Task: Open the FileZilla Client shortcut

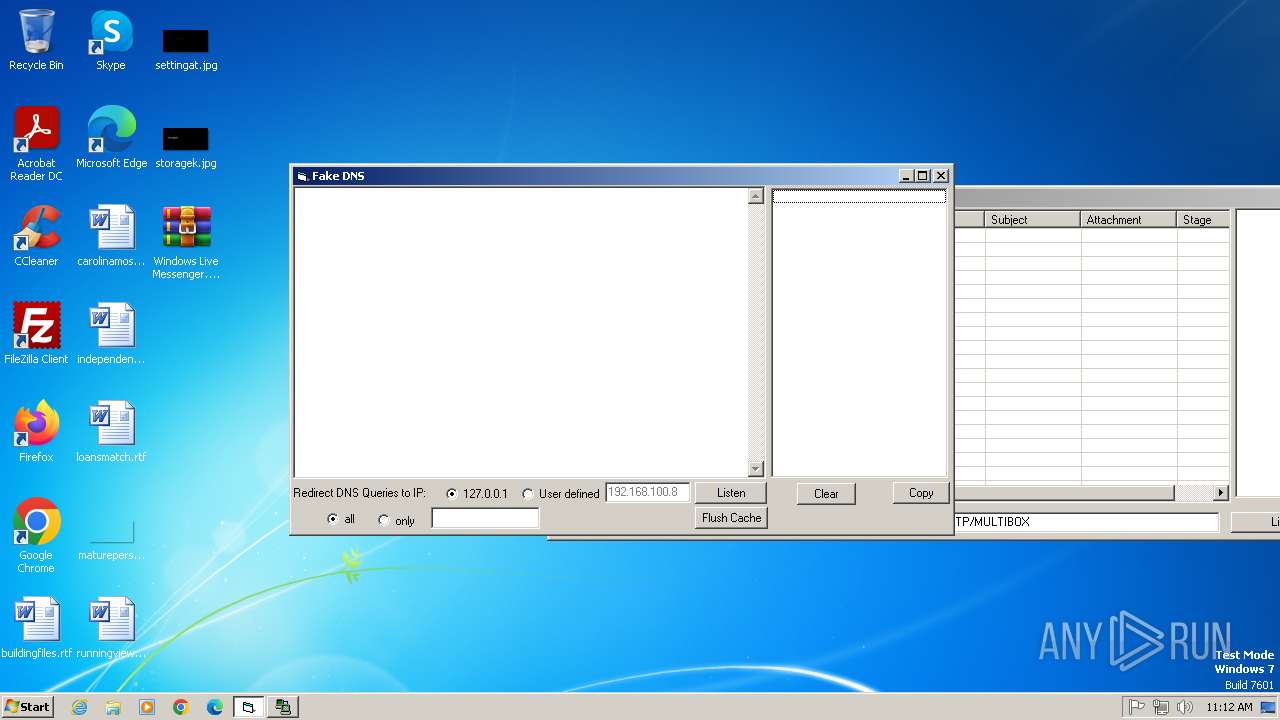Action: [x=36, y=334]
